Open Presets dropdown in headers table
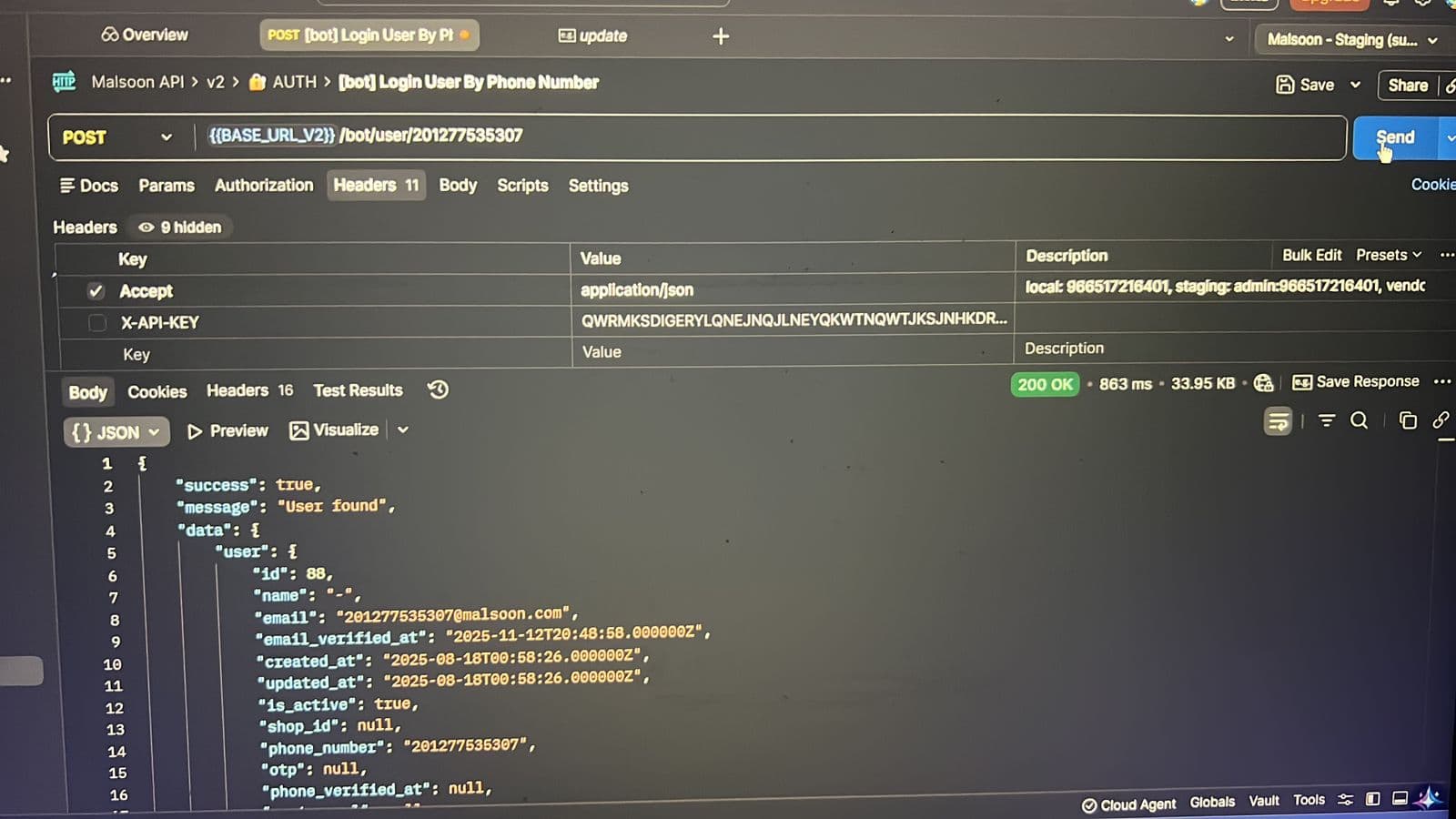The height and width of the screenshot is (819, 1456). tap(1388, 256)
